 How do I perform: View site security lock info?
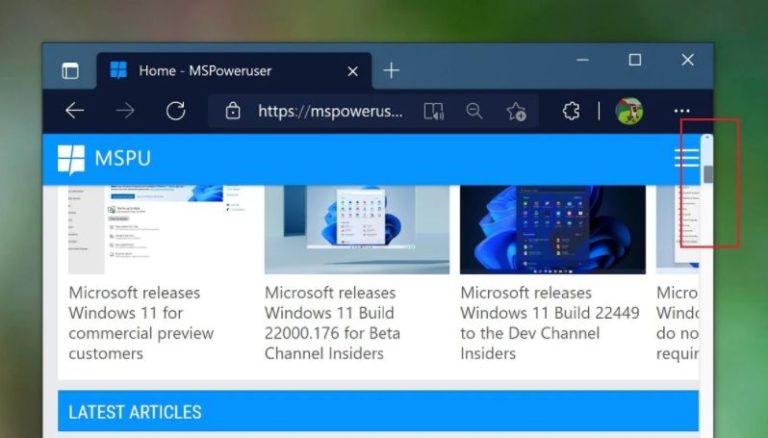click(233, 111)
